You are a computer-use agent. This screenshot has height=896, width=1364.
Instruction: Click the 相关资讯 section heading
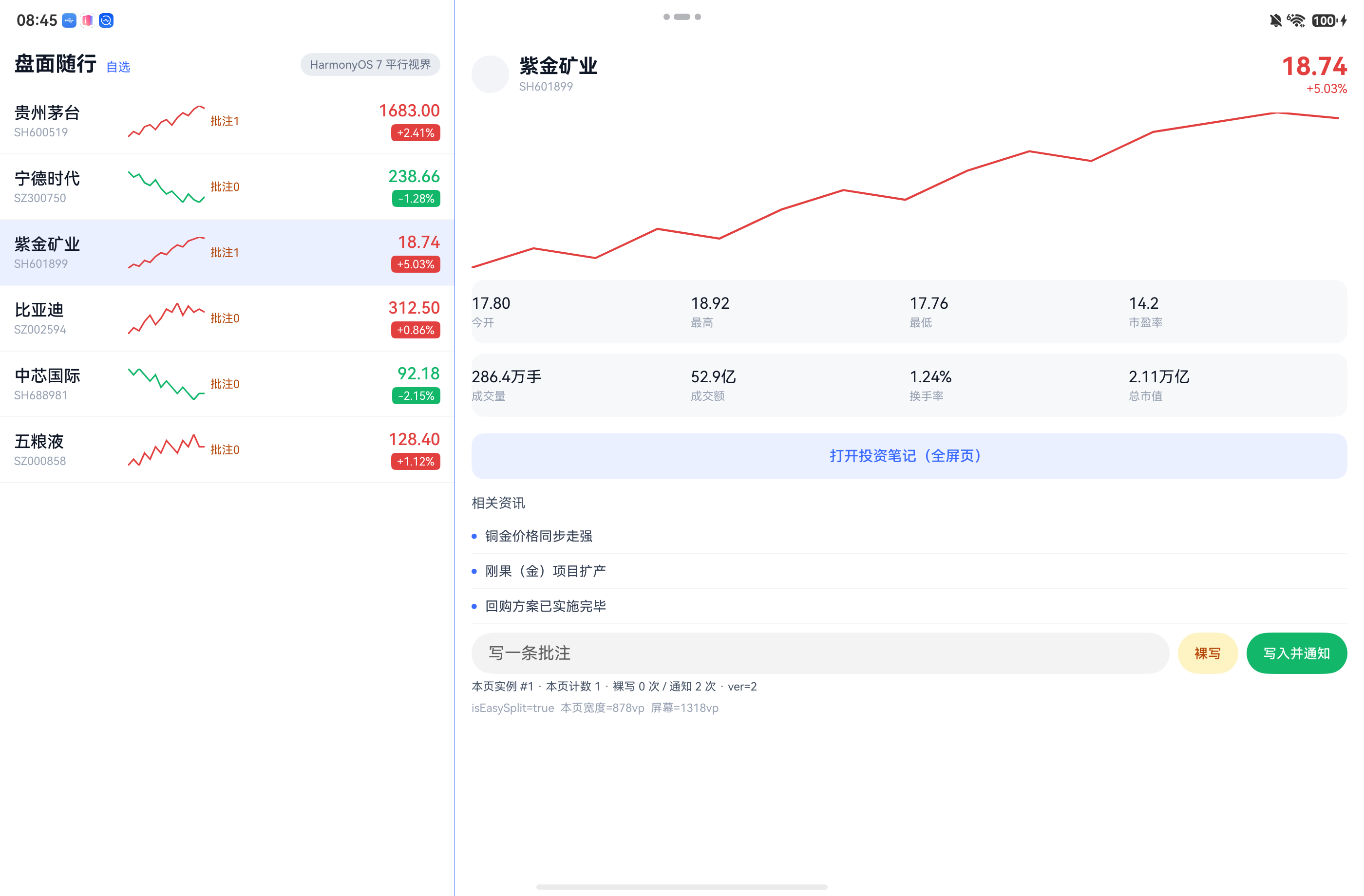pos(498,503)
